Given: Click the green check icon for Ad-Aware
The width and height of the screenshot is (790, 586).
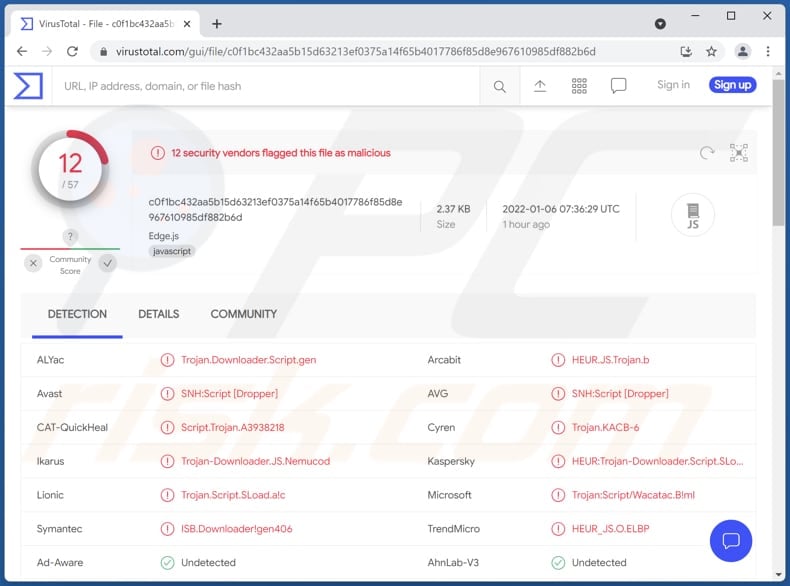Looking at the screenshot, I should pos(167,562).
